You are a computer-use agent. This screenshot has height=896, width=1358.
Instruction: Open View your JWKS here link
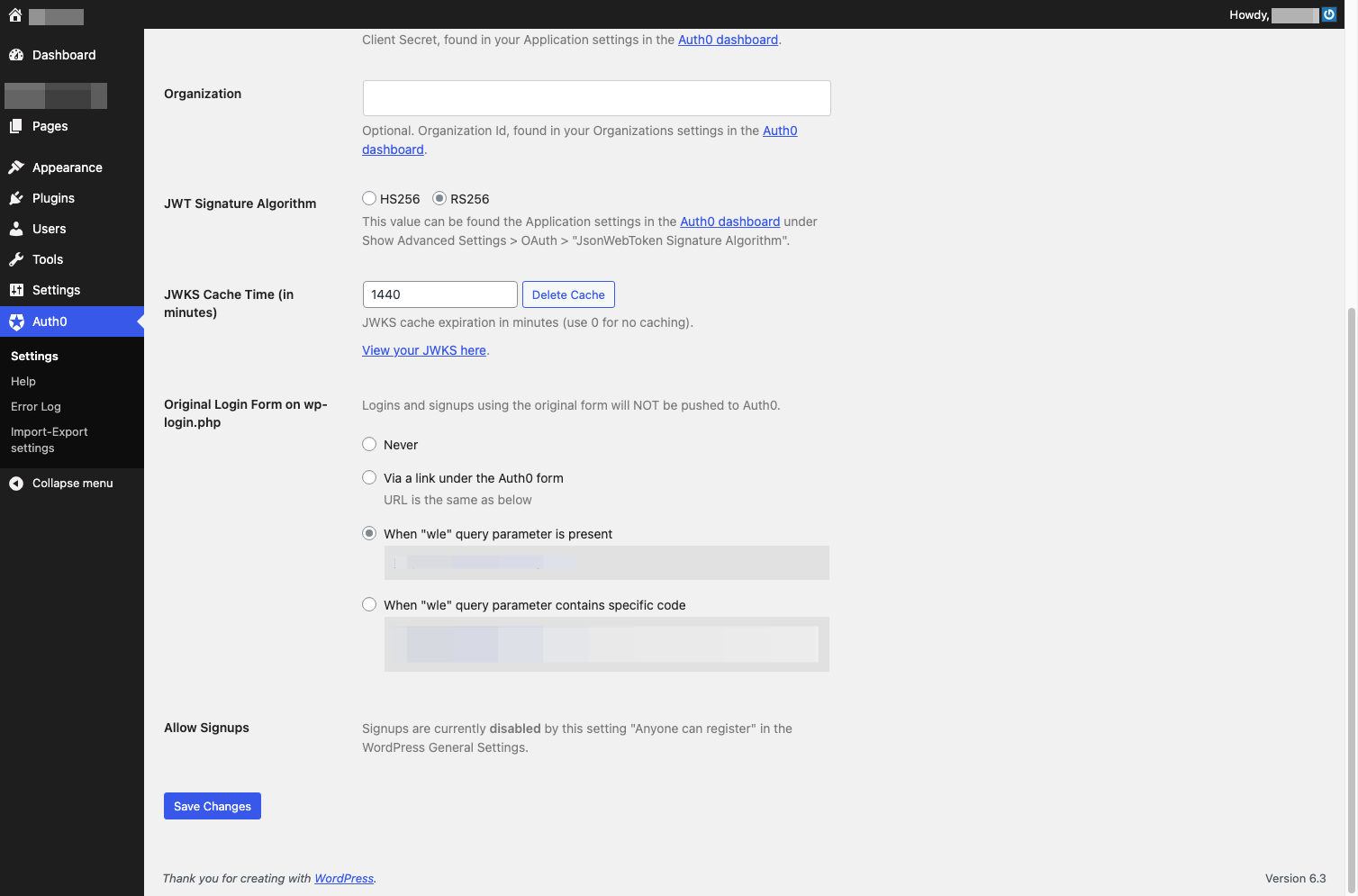(x=424, y=350)
